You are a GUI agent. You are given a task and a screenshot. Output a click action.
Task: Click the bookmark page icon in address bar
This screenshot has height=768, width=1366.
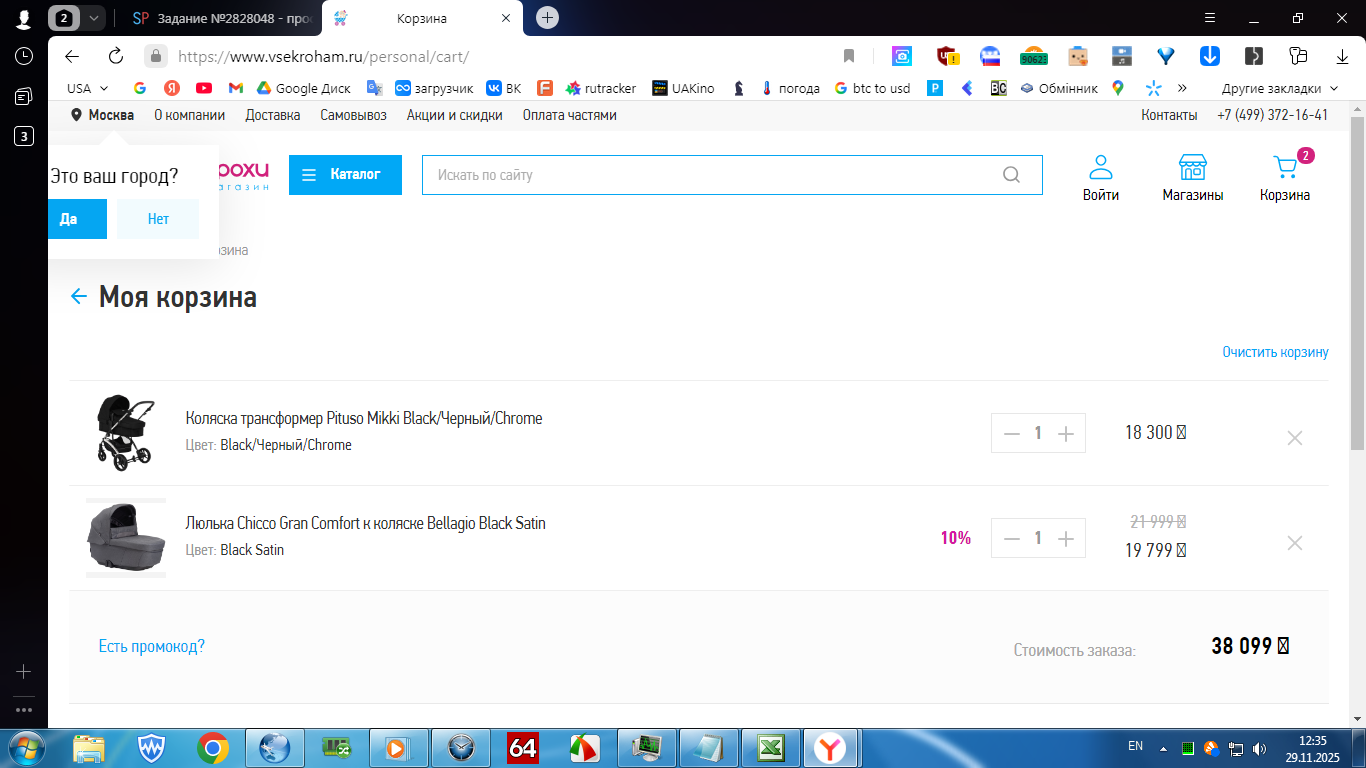(849, 56)
